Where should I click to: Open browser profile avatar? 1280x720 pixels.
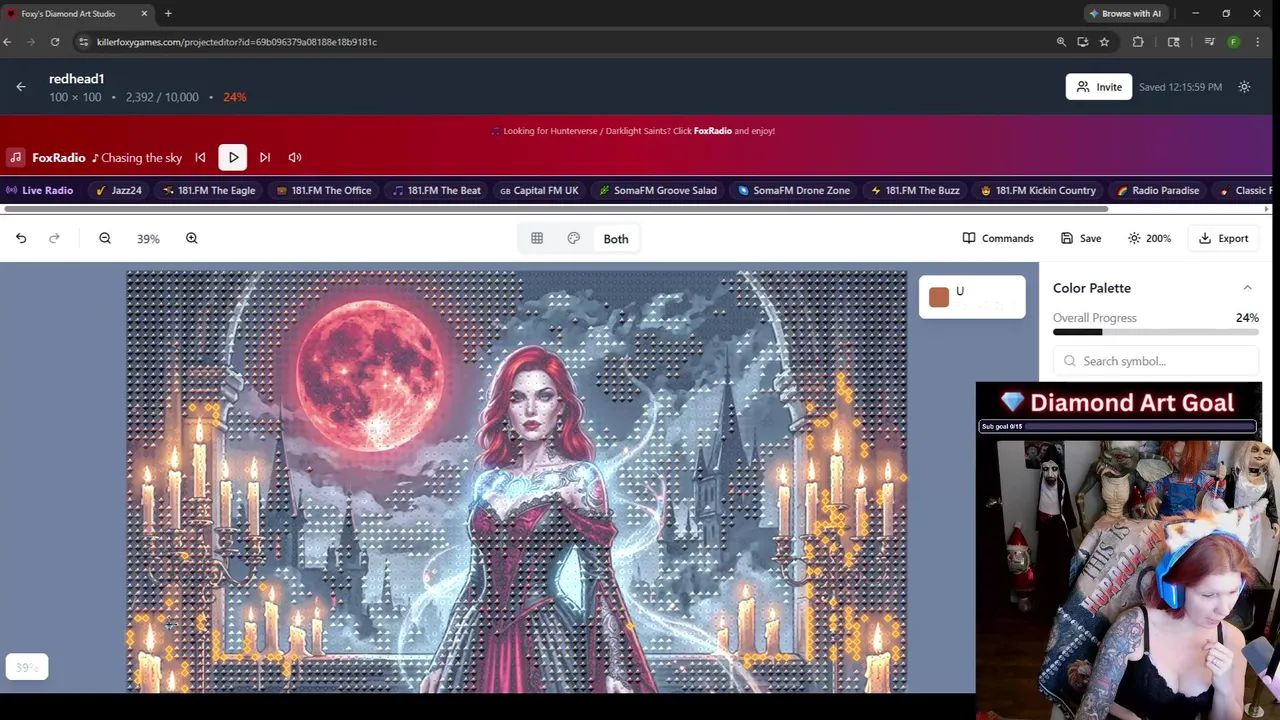(1234, 42)
